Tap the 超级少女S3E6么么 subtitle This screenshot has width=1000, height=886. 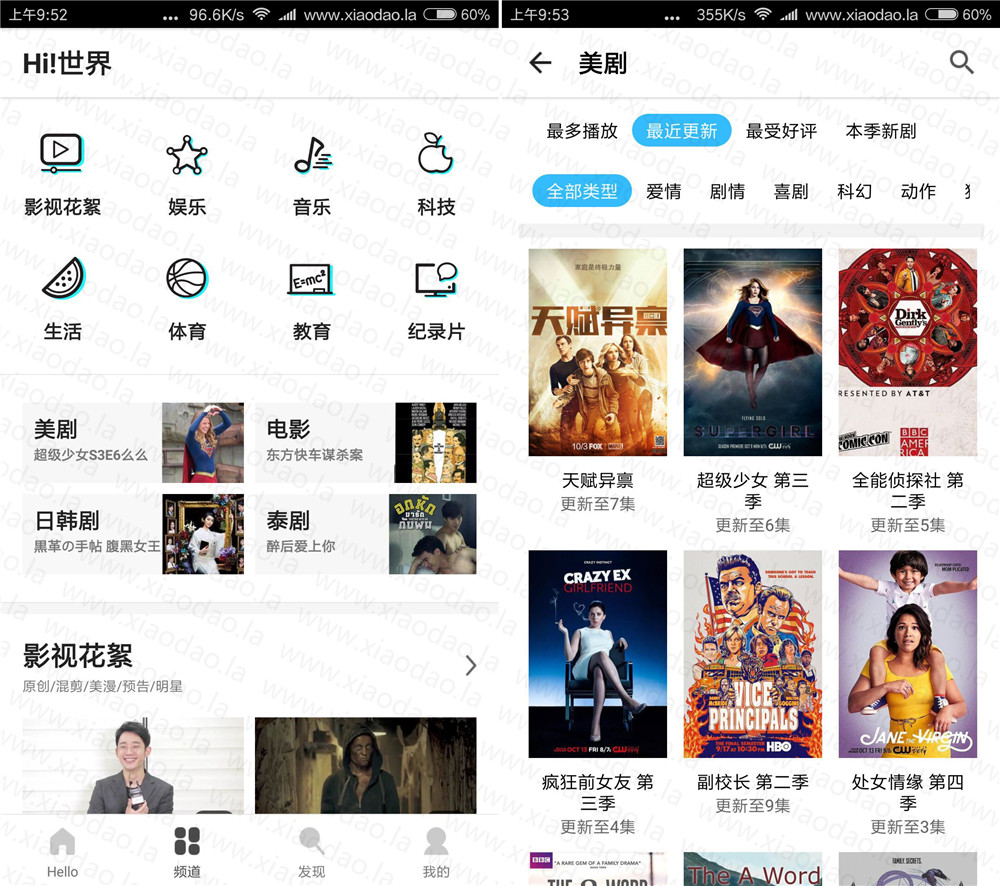91,455
